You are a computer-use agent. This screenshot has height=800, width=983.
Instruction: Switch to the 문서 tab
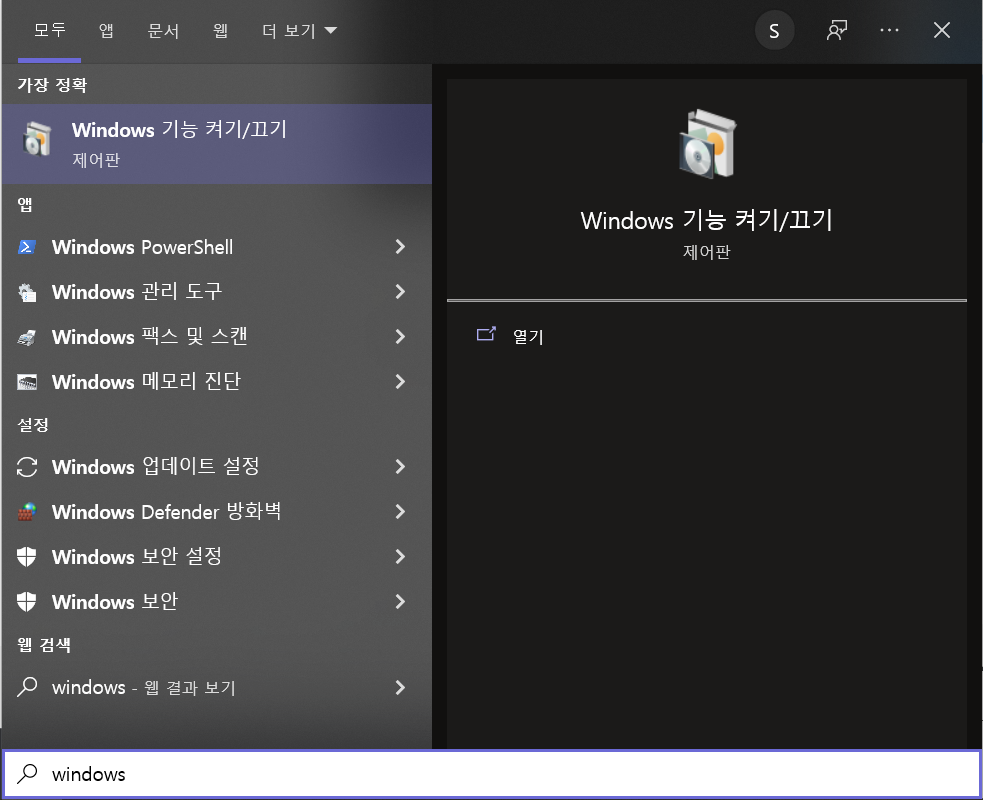click(163, 31)
